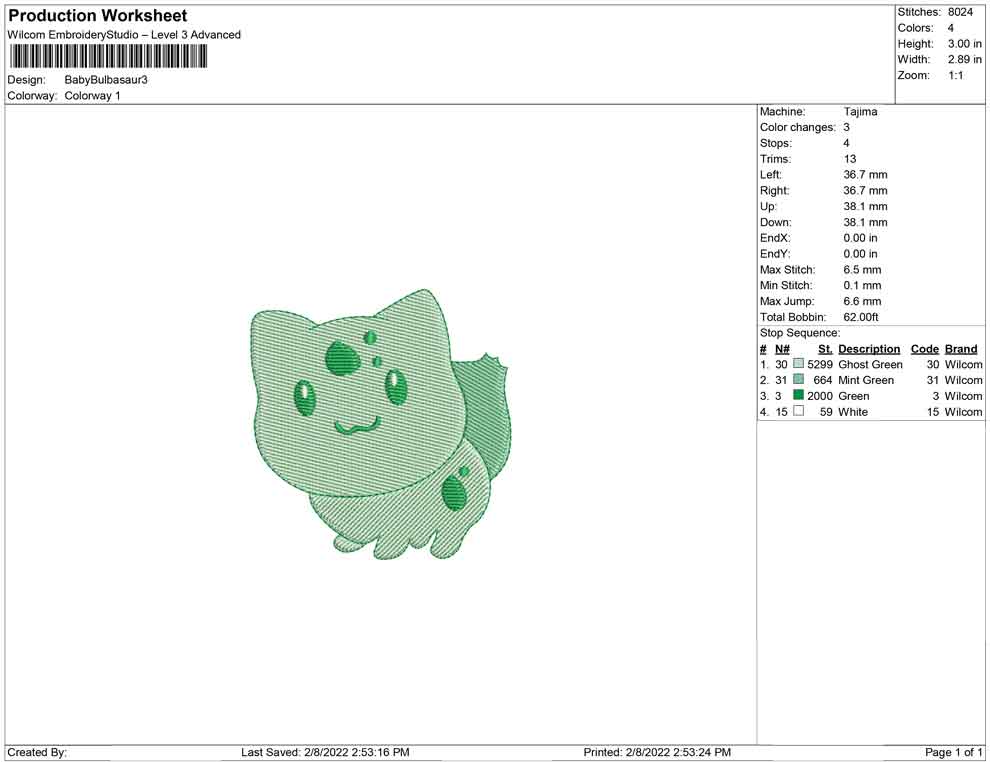Click the Stitches count 8024
This screenshot has width=990, height=762.
(960, 12)
